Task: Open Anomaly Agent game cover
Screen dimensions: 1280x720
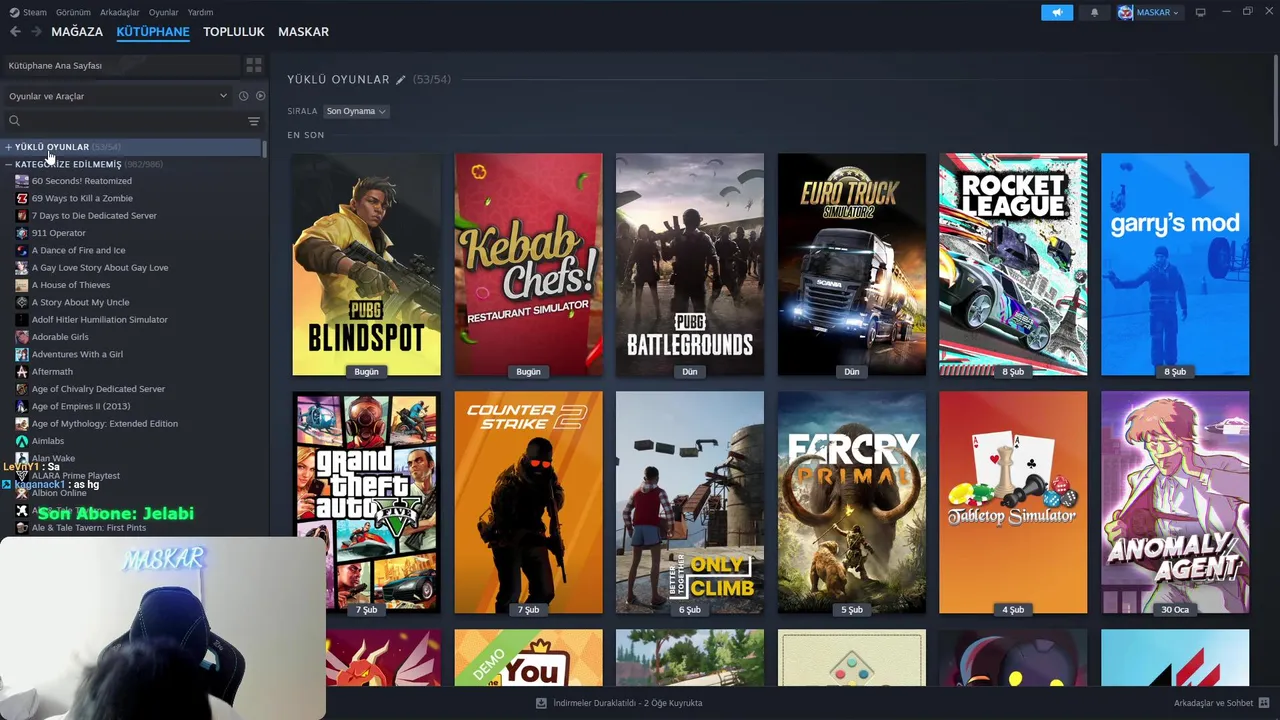Action: [x=1175, y=502]
